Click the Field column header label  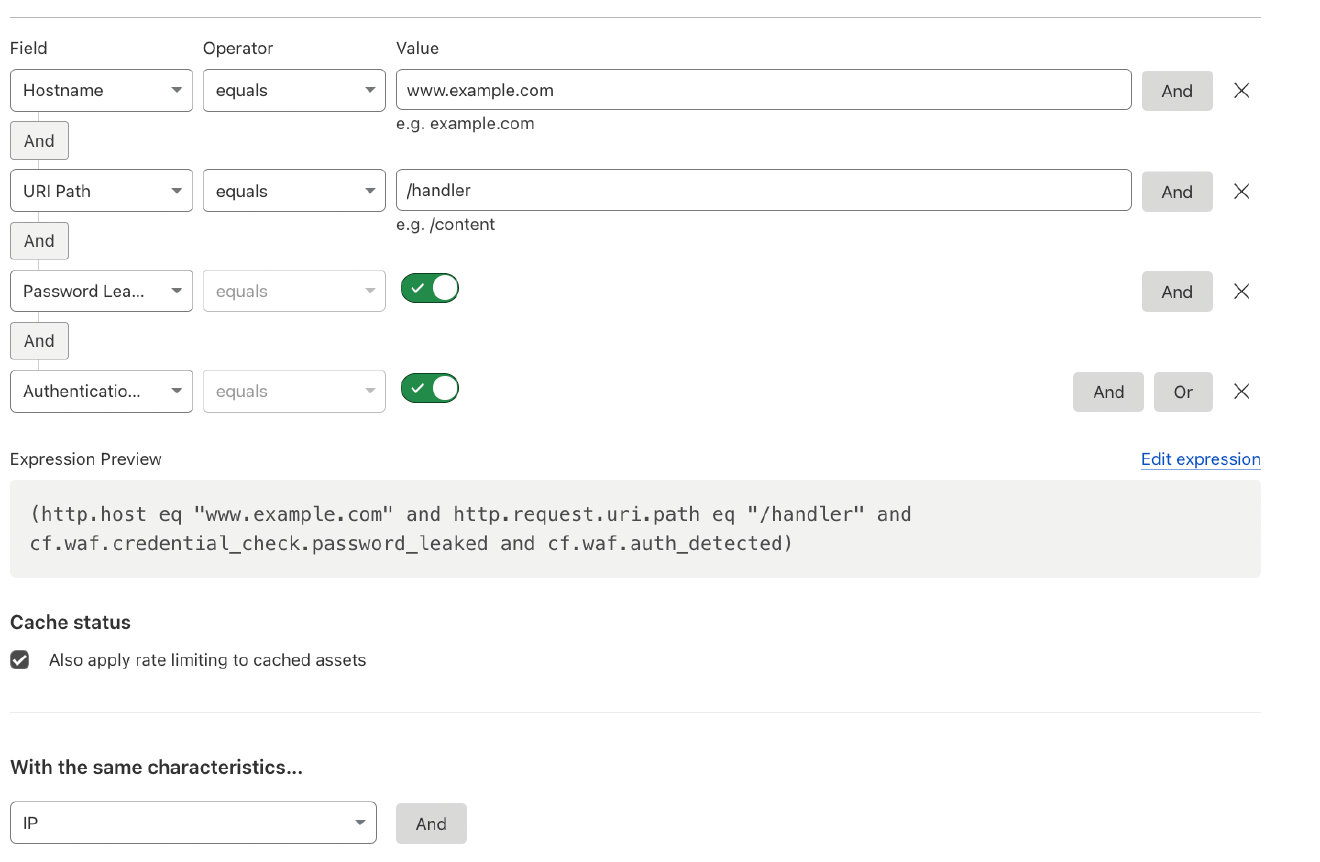28,48
